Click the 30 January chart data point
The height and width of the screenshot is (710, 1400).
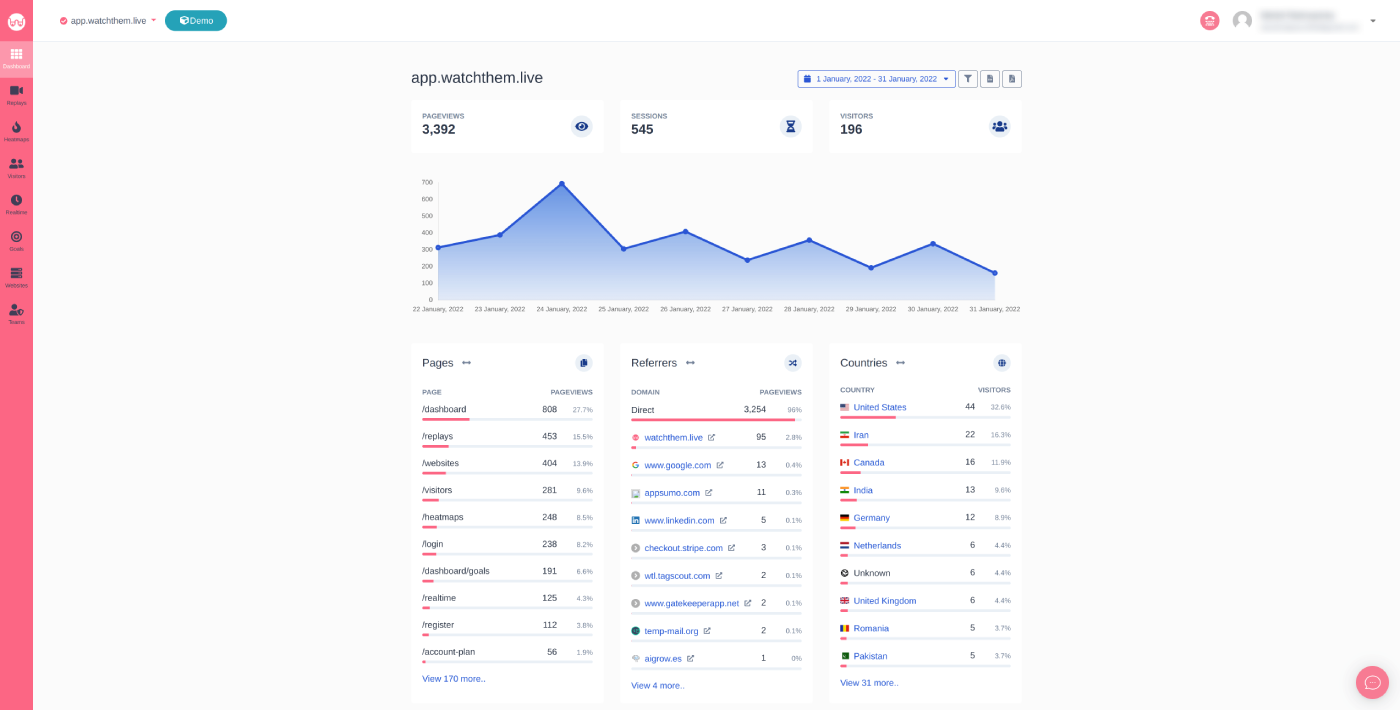pyautogui.click(x=933, y=243)
